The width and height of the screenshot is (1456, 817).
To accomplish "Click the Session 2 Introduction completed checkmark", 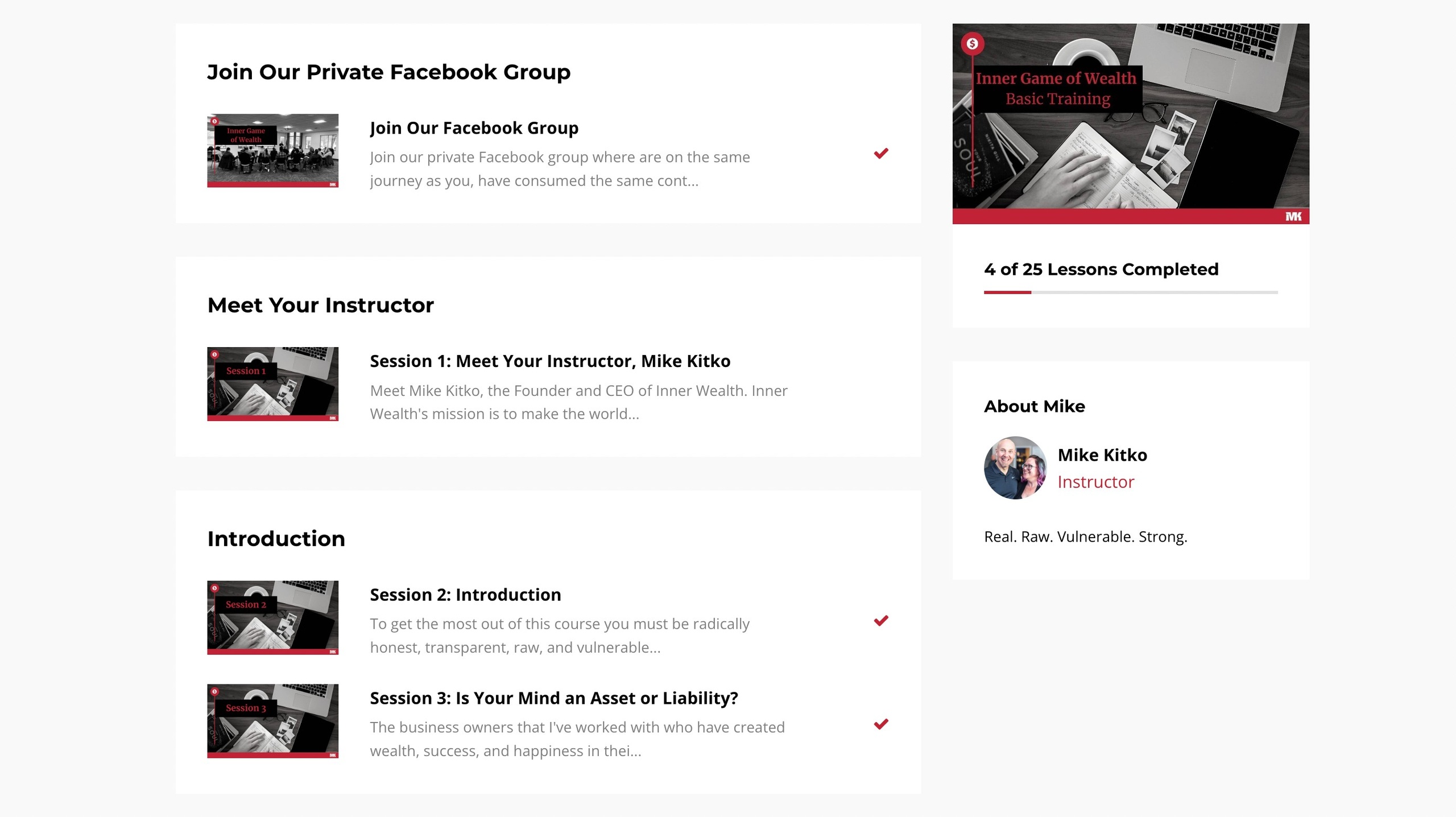I will [881, 621].
